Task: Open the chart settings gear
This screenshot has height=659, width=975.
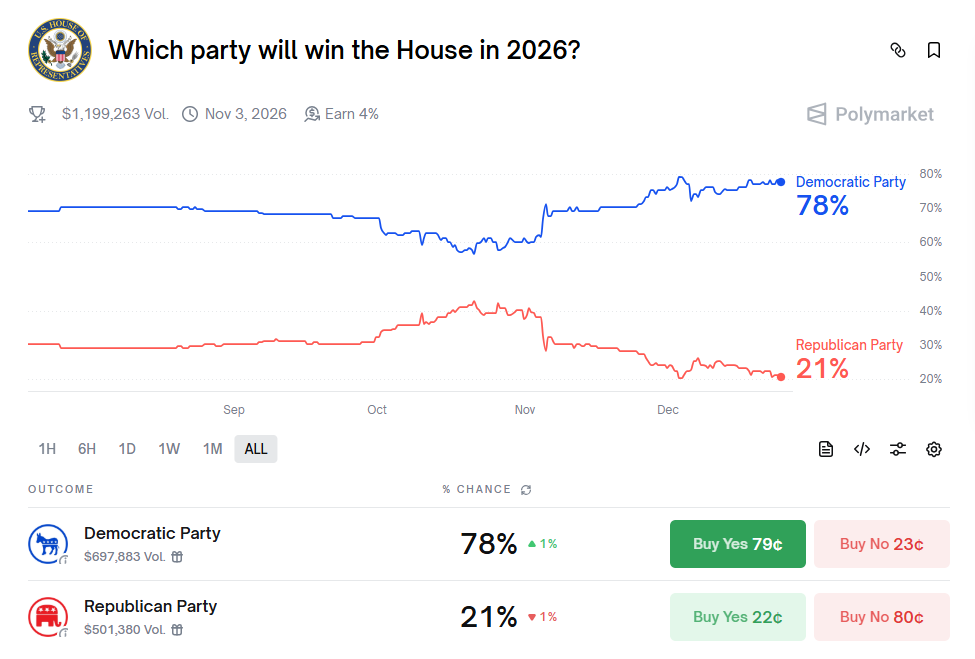Action: [933, 449]
